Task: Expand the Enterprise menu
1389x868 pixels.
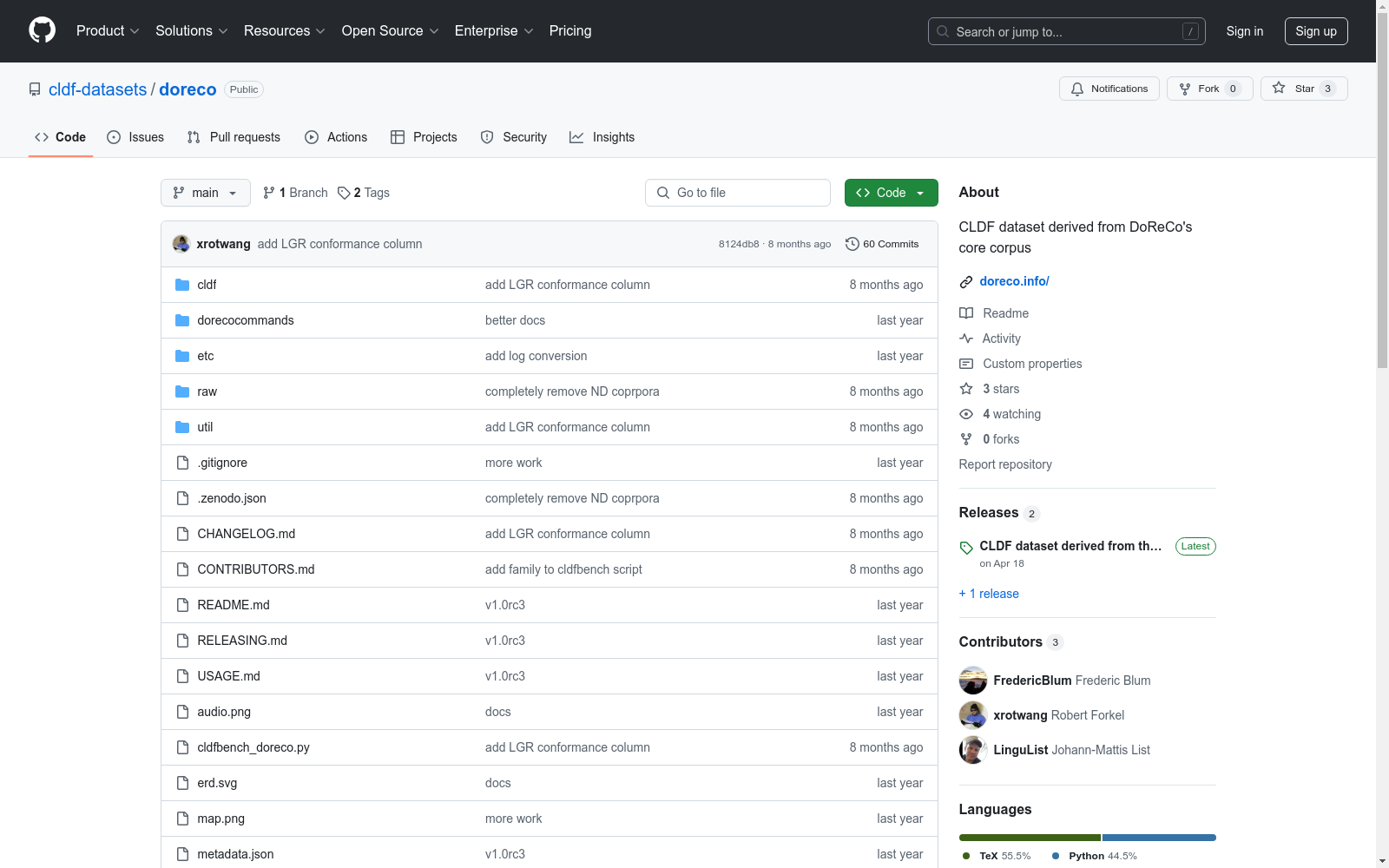Action: [x=494, y=31]
